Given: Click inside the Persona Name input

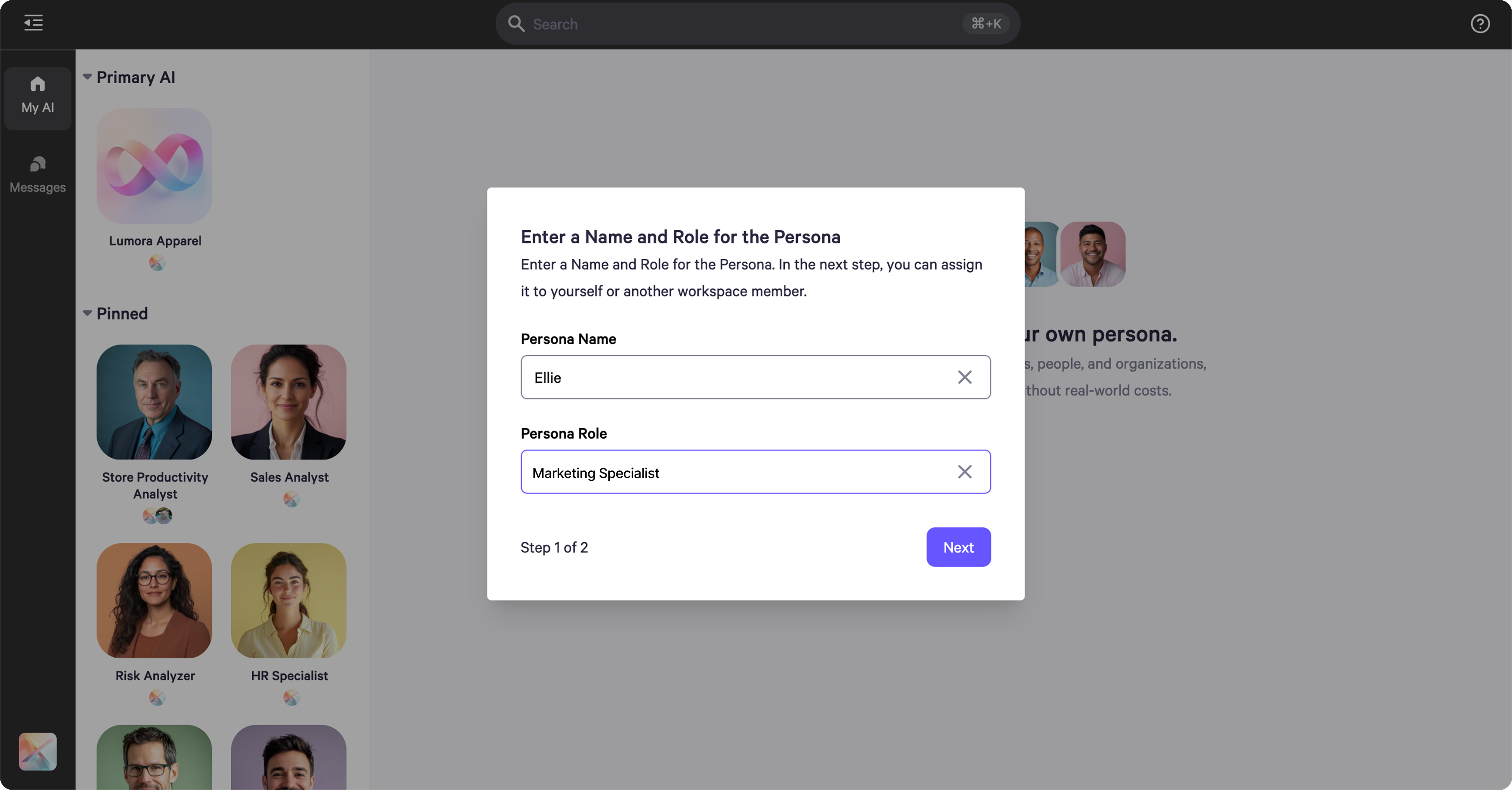Looking at the screenshot, I should pos(734,377).
